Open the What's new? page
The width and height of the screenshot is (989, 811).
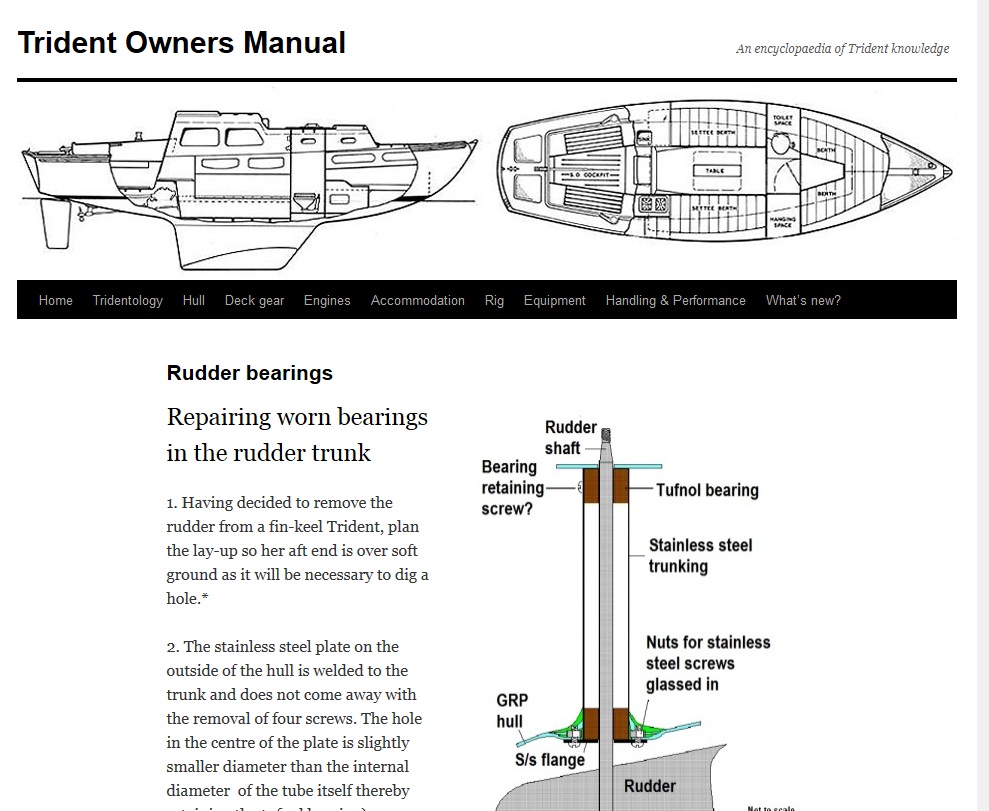tap(803, 300)
